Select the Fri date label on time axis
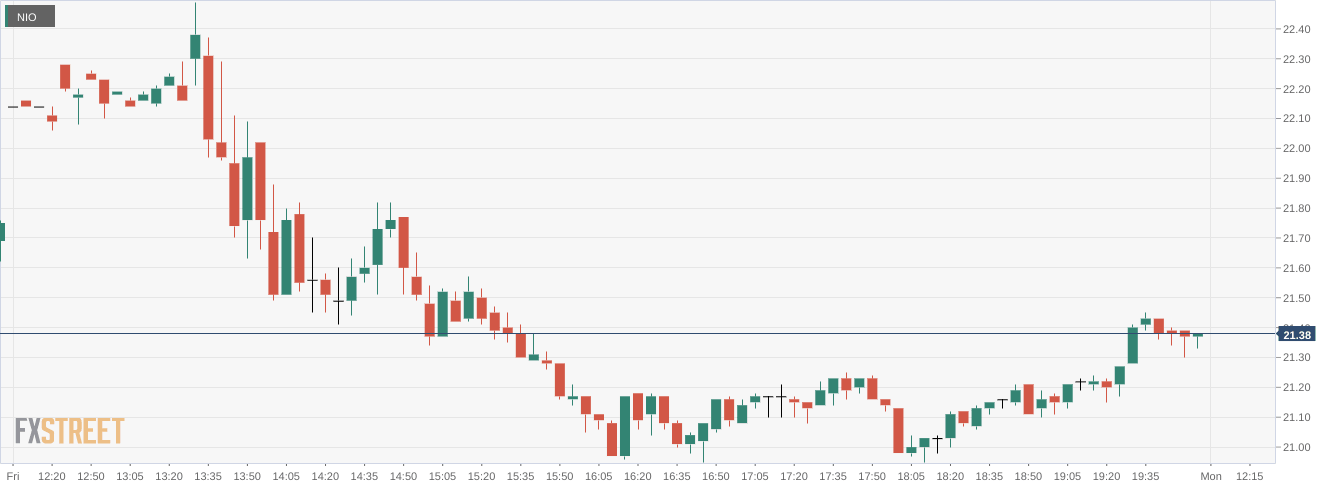1340x489 pixels. 13,476
